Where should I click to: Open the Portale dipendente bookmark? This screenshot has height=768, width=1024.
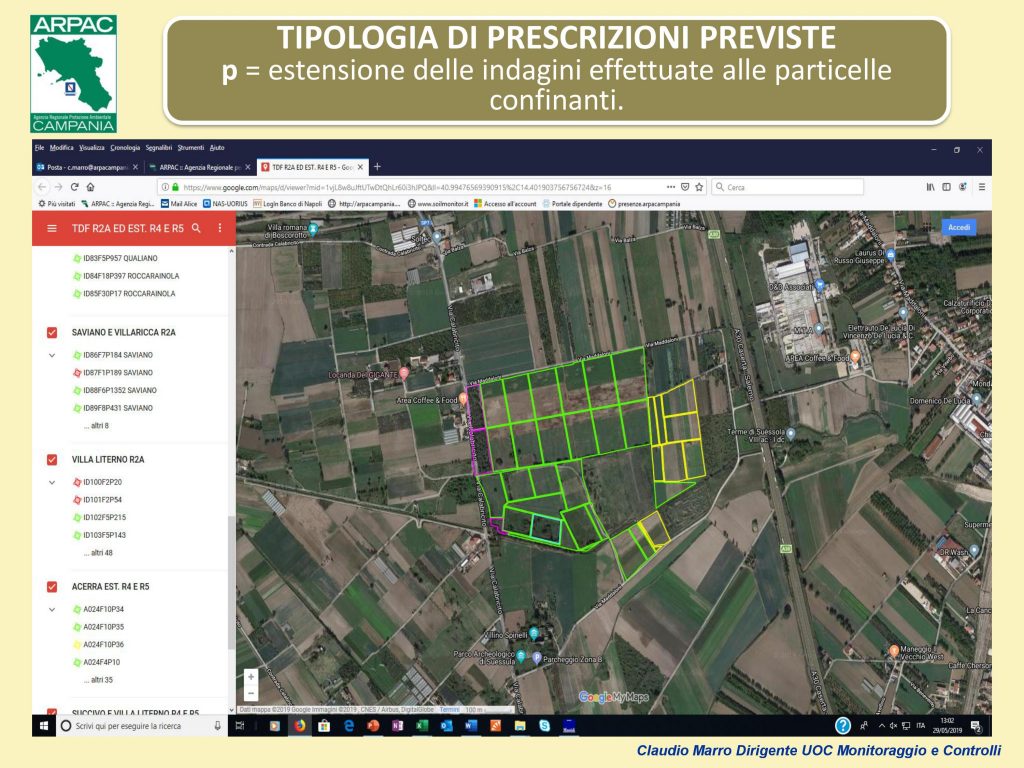(572, 204)
